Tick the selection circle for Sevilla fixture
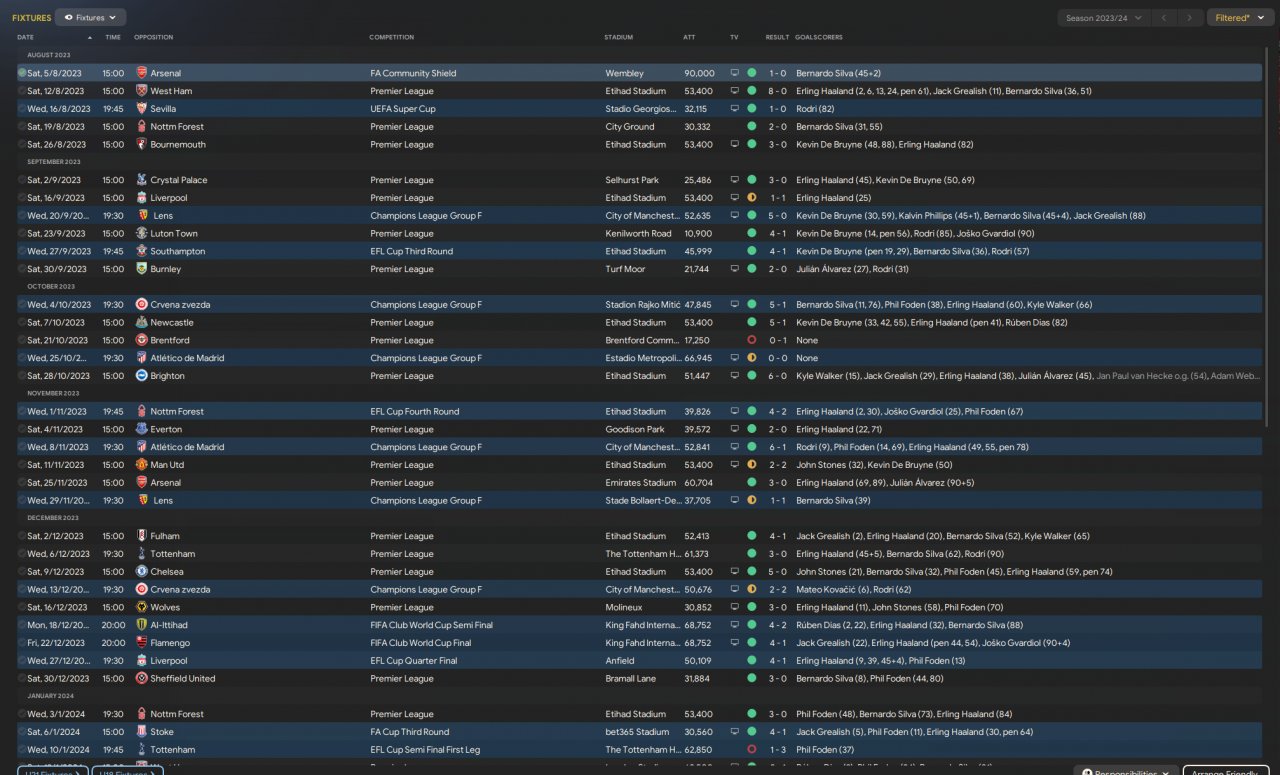Viewport: 1280px width, 775px height. 22,109
